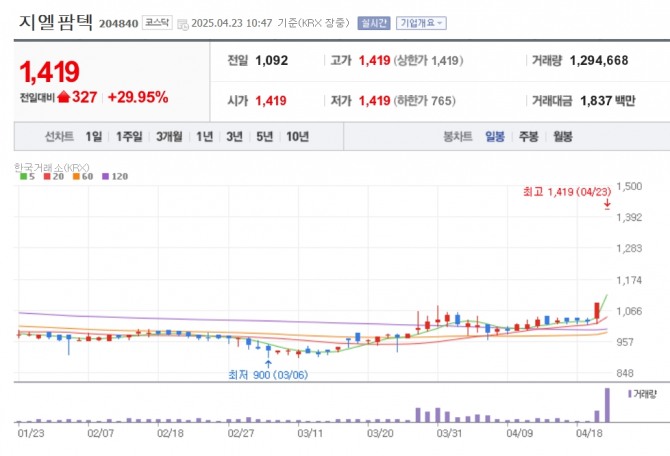
Task: Click the 한국거래소(KRX) chart label
Action: (x=52, y=168)
